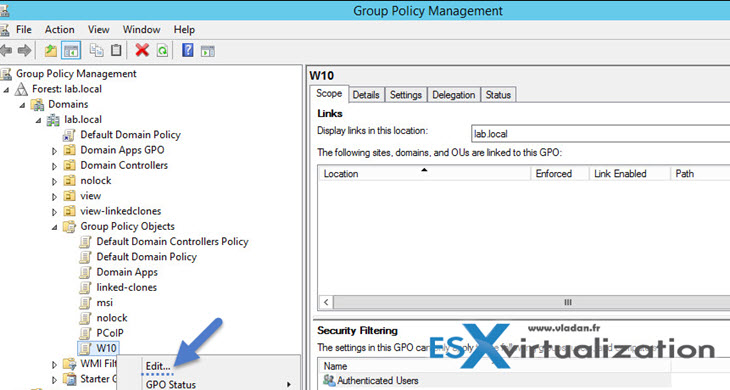Click the linked-clones GPO scroll icon
730x390 pixels.
tap(85, 288)
